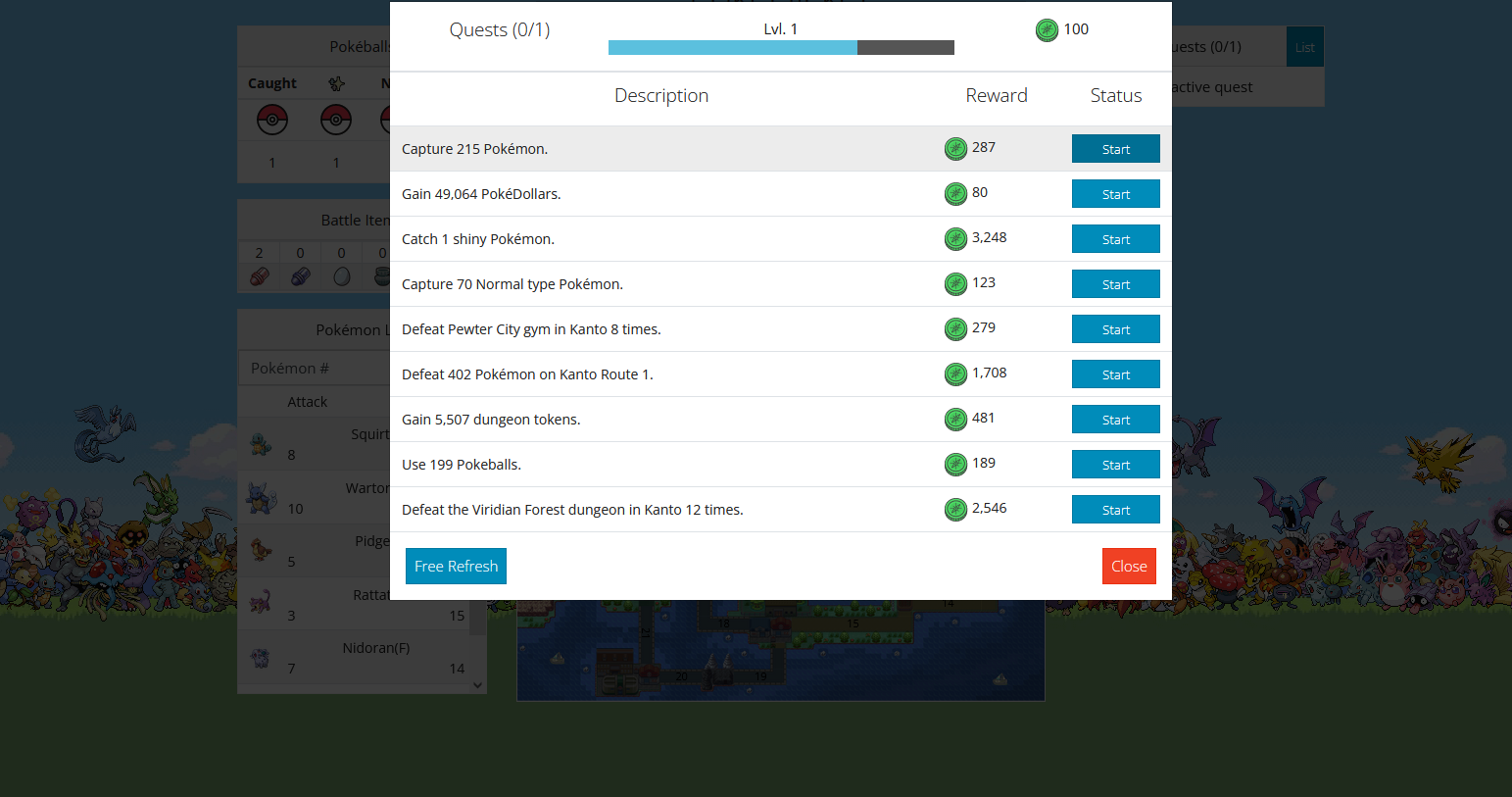Image resolution: width=1512 pixels, height=797 pixels.
Task: Click the Free Refresh button
Action: tap(456, 566)
